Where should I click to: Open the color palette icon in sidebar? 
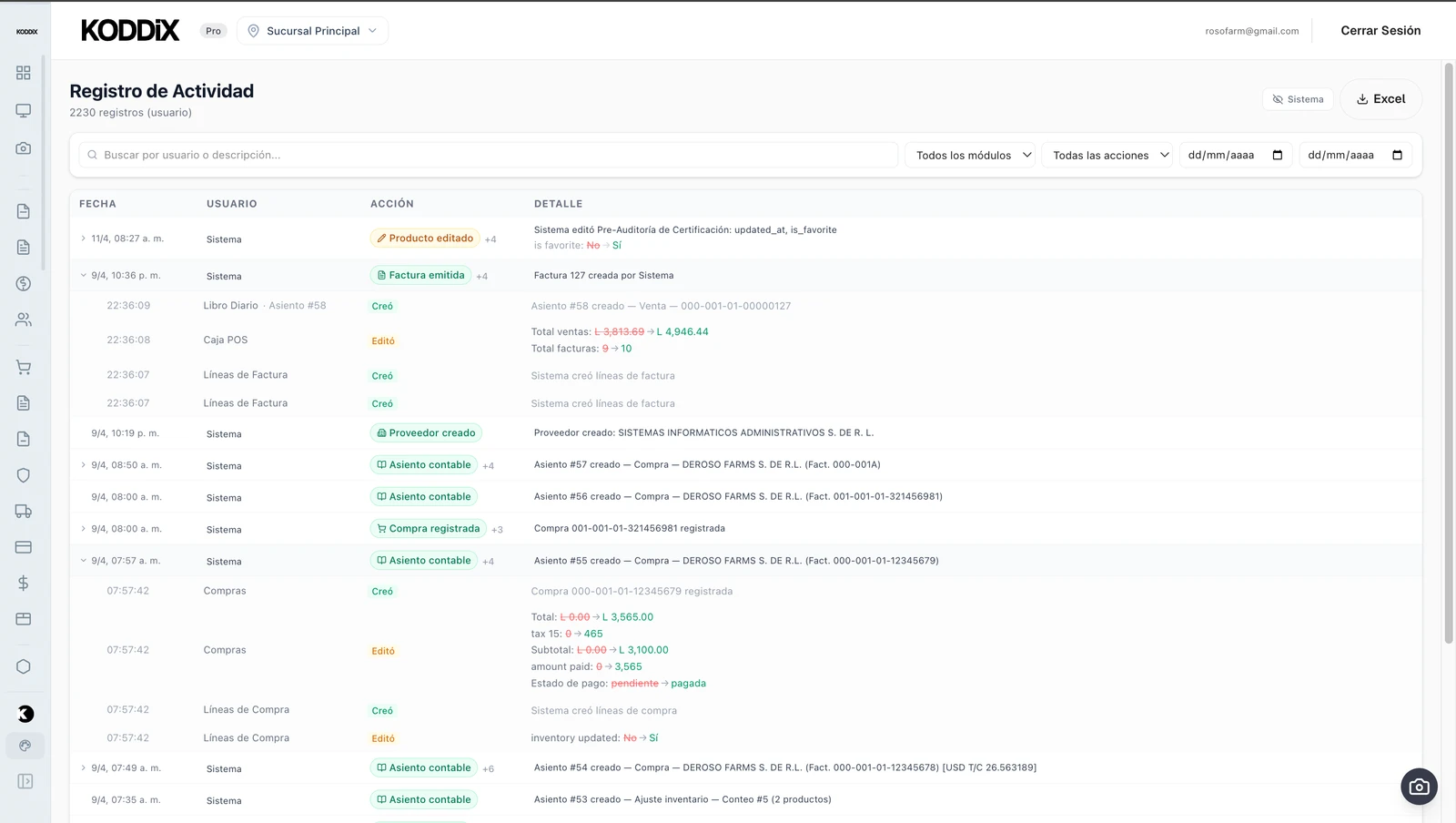(25, 746)
